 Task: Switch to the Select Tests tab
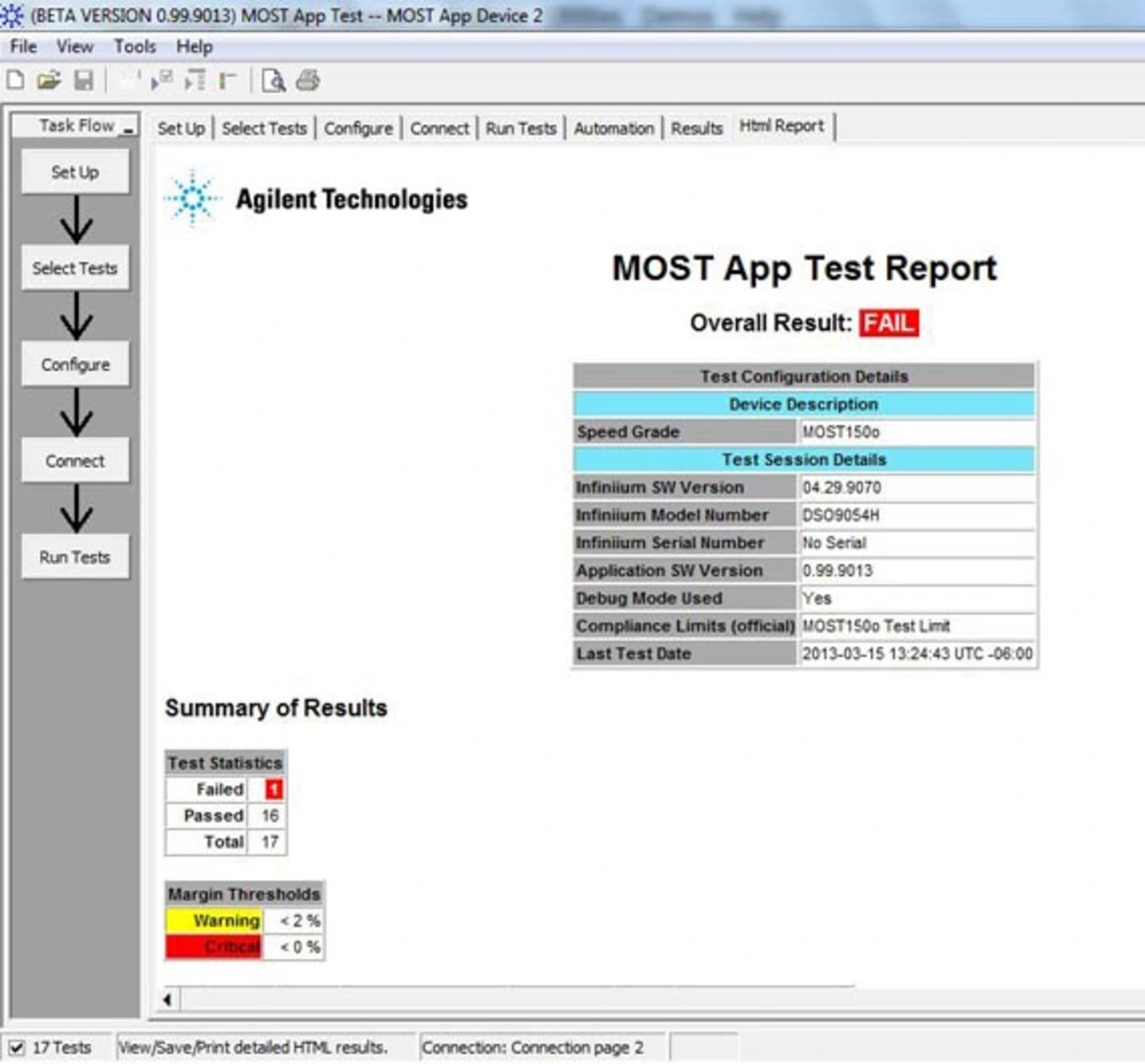pyautogui.click(x=264, y=128)
